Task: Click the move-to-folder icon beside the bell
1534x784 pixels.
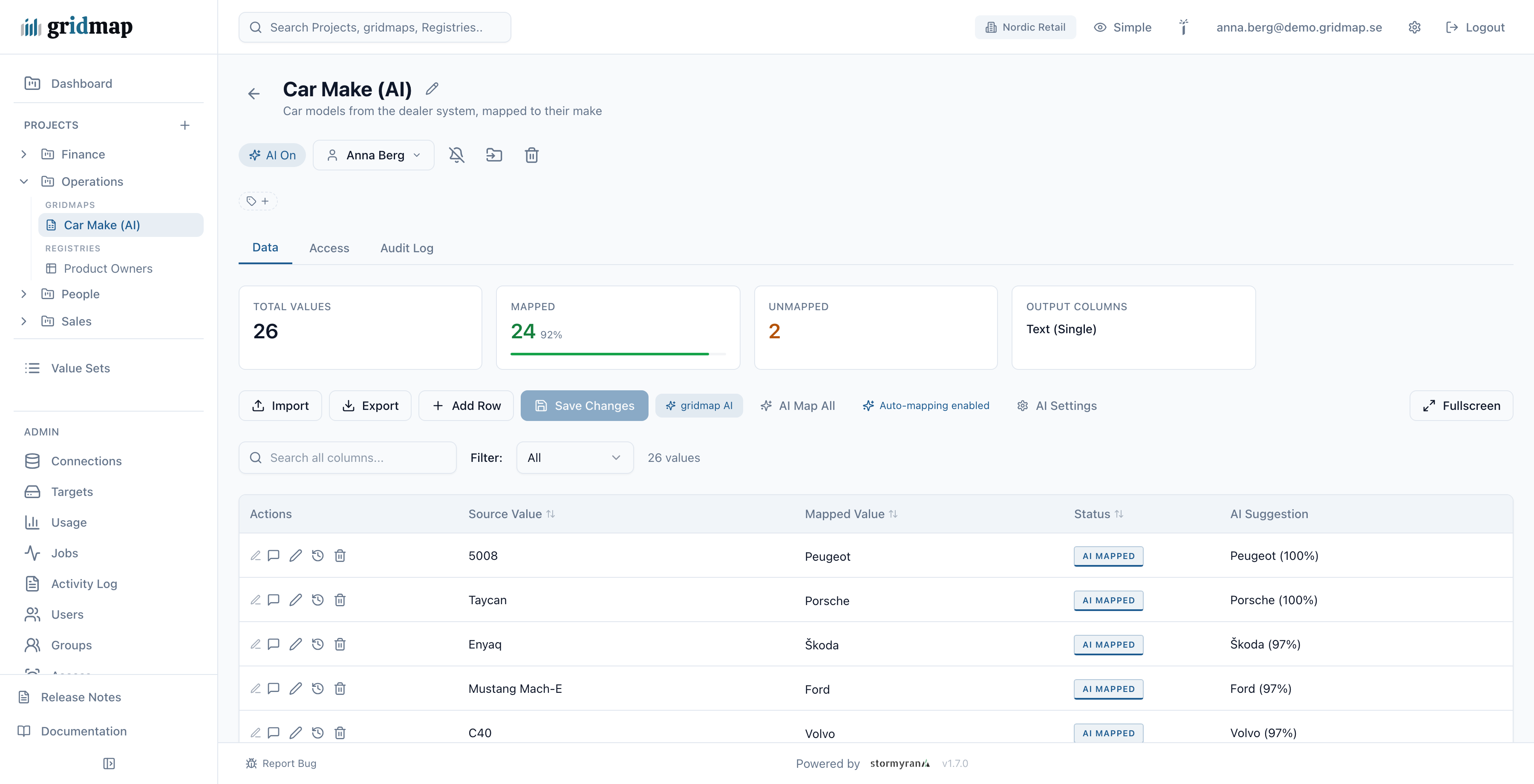Action: pos(494,156)
